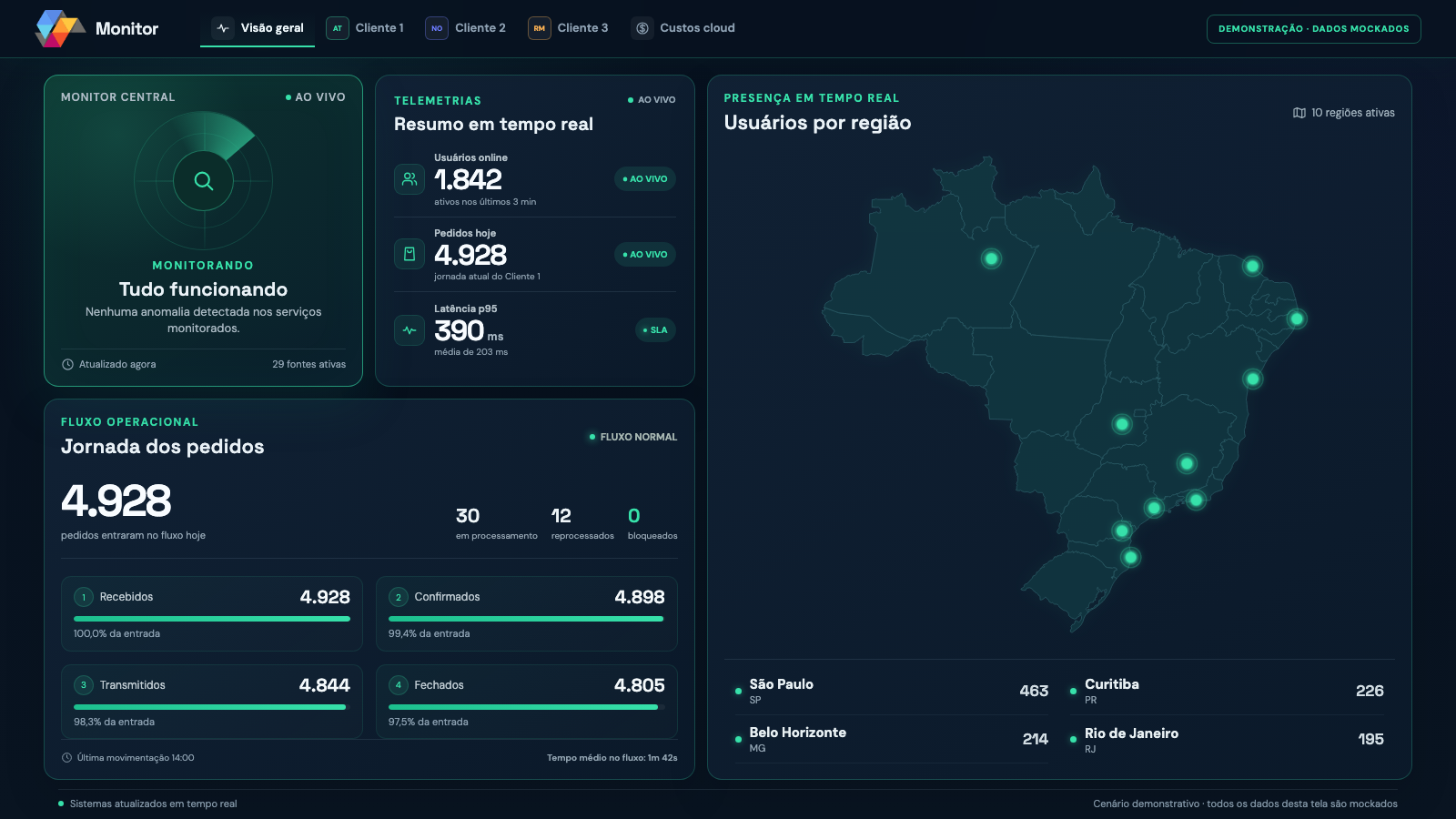Screen dimensions: 1456x819
Task: Click the AO VIVO indicator in Telemetrias header
Action: pyautogui.click(x=652, y=100)
